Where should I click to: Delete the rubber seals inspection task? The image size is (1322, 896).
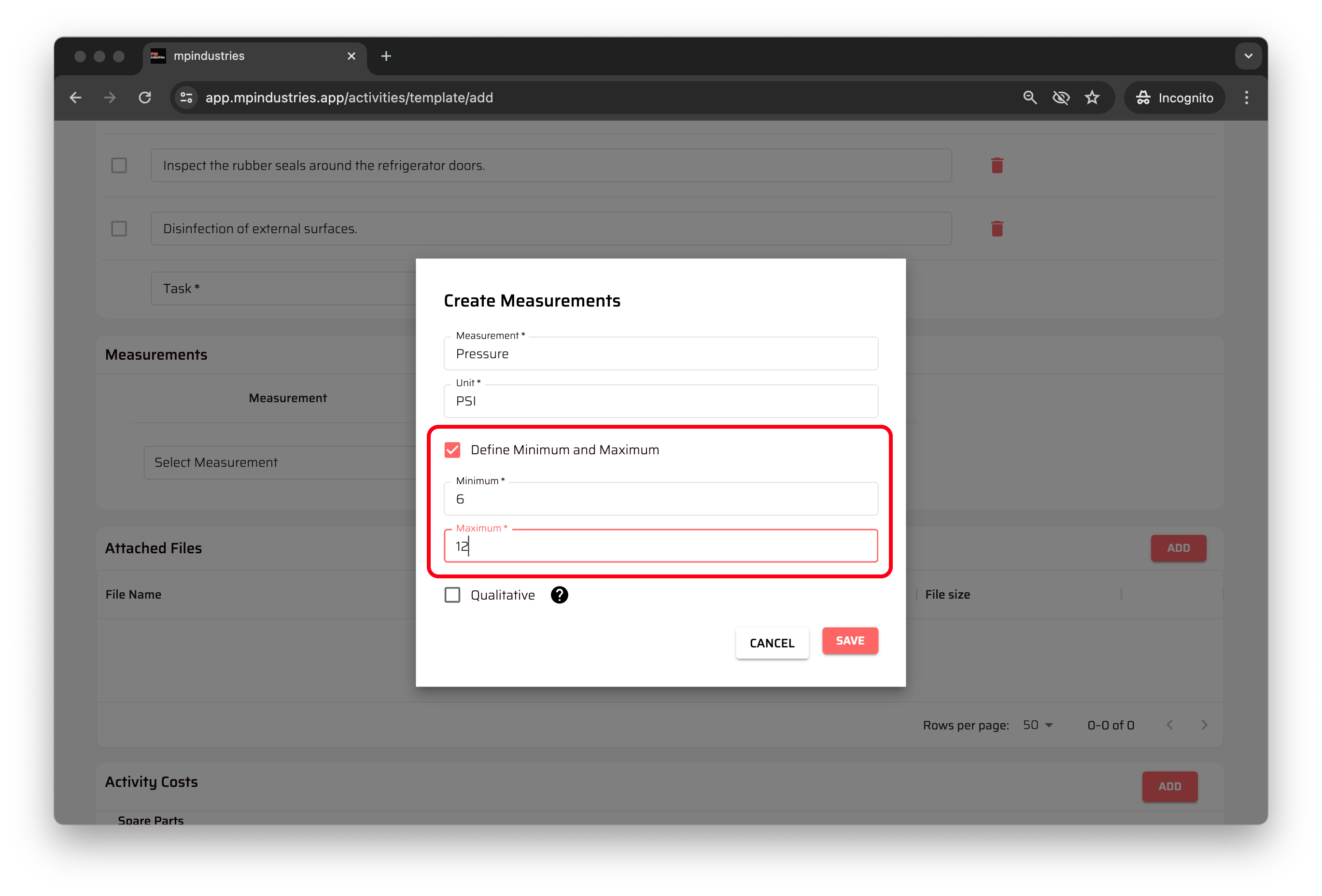tap(997, 166)
